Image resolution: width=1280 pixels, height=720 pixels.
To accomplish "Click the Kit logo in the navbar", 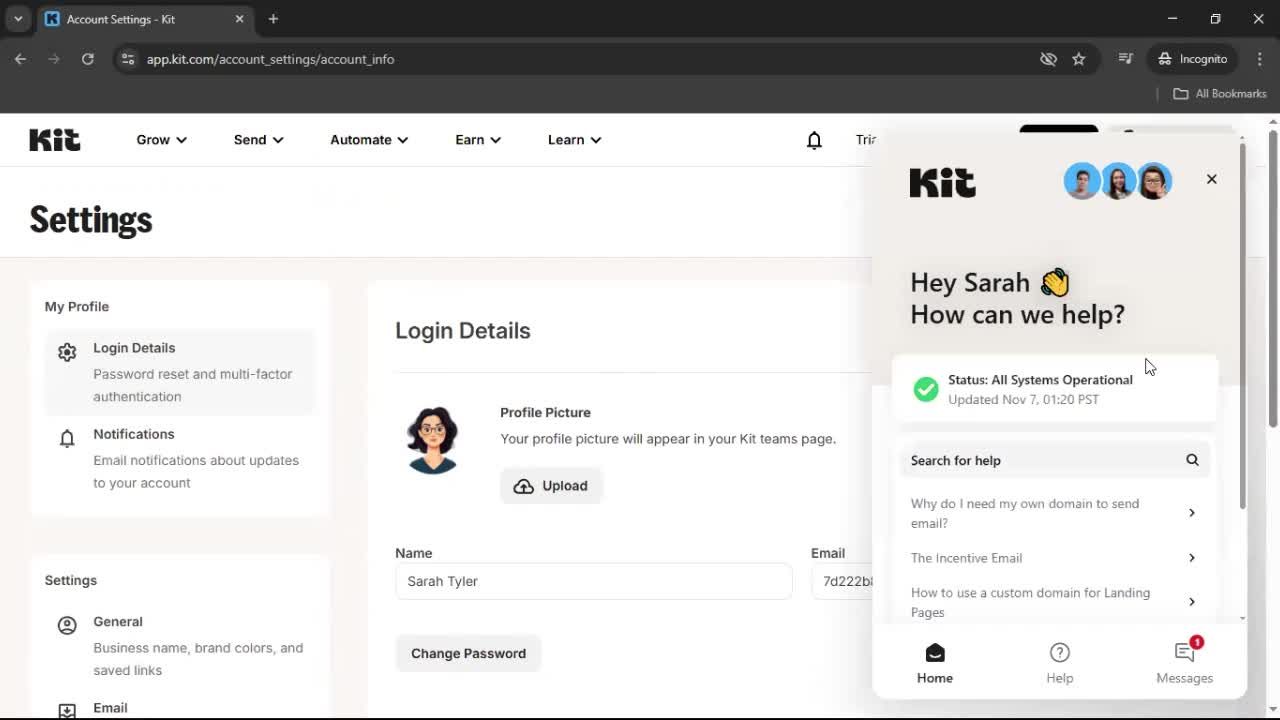I will tap(54, 140).
